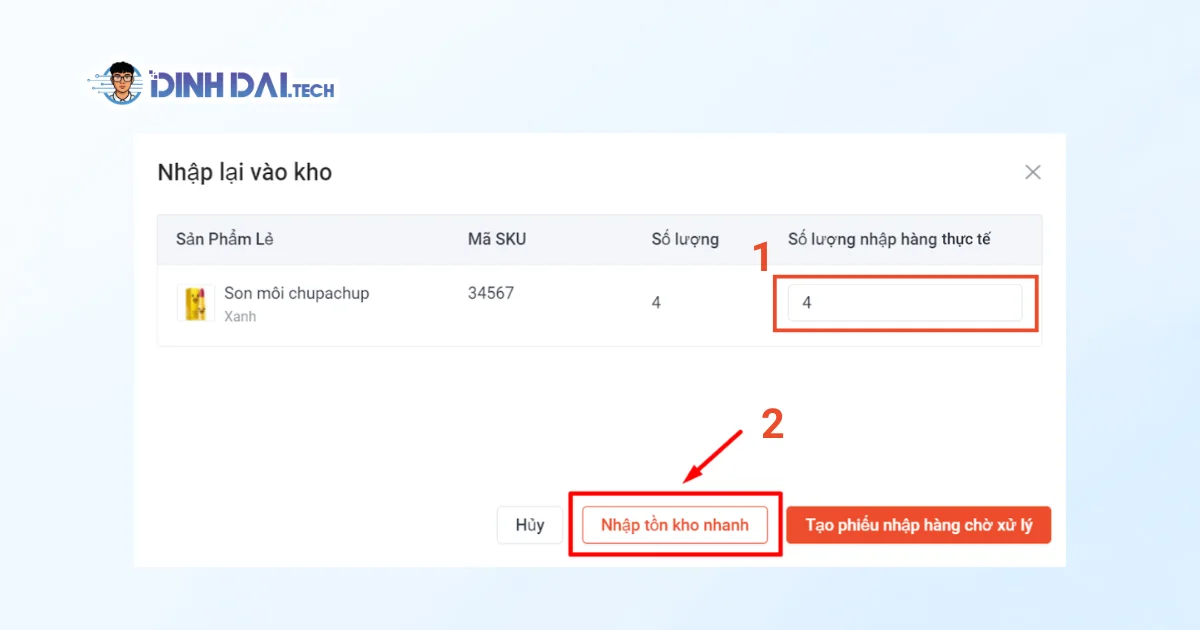Click the dialog title Nhập lại vào kho
Image resolution: width=1200 pixels, height=630 pixels.
(x=245, y=172)
